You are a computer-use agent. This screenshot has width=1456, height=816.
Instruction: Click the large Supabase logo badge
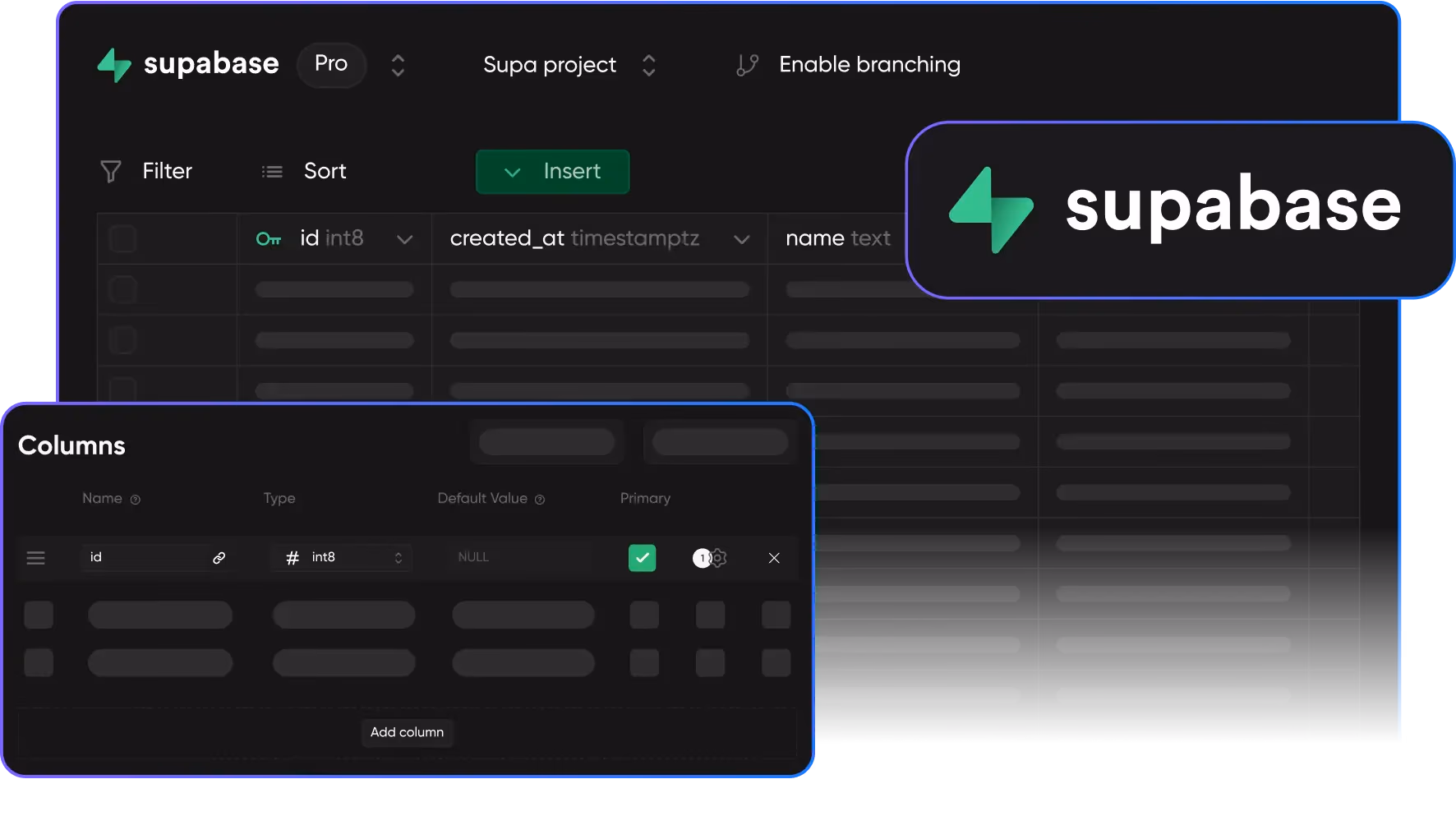pos(1180,210)
